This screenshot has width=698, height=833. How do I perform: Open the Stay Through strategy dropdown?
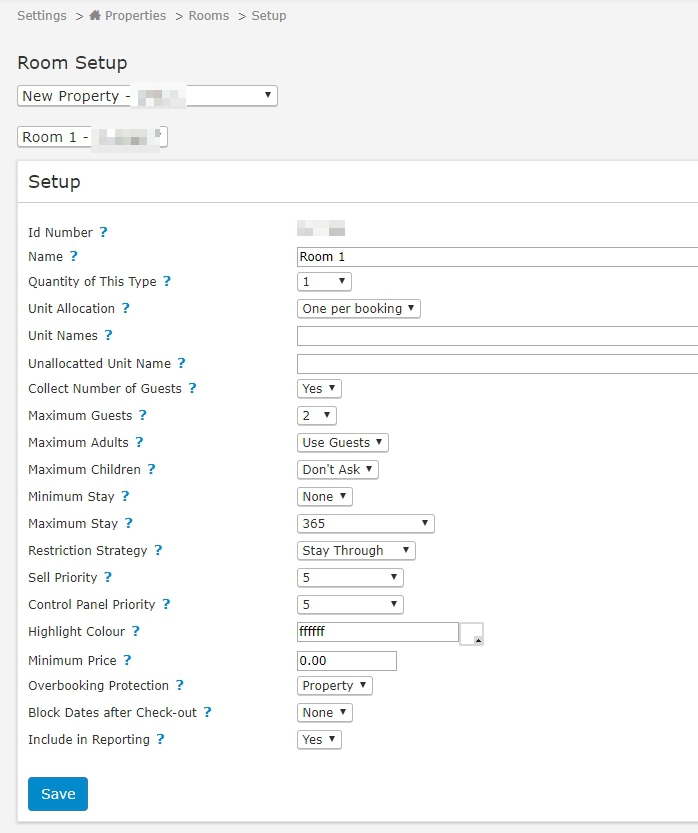(x=356, y=551)
